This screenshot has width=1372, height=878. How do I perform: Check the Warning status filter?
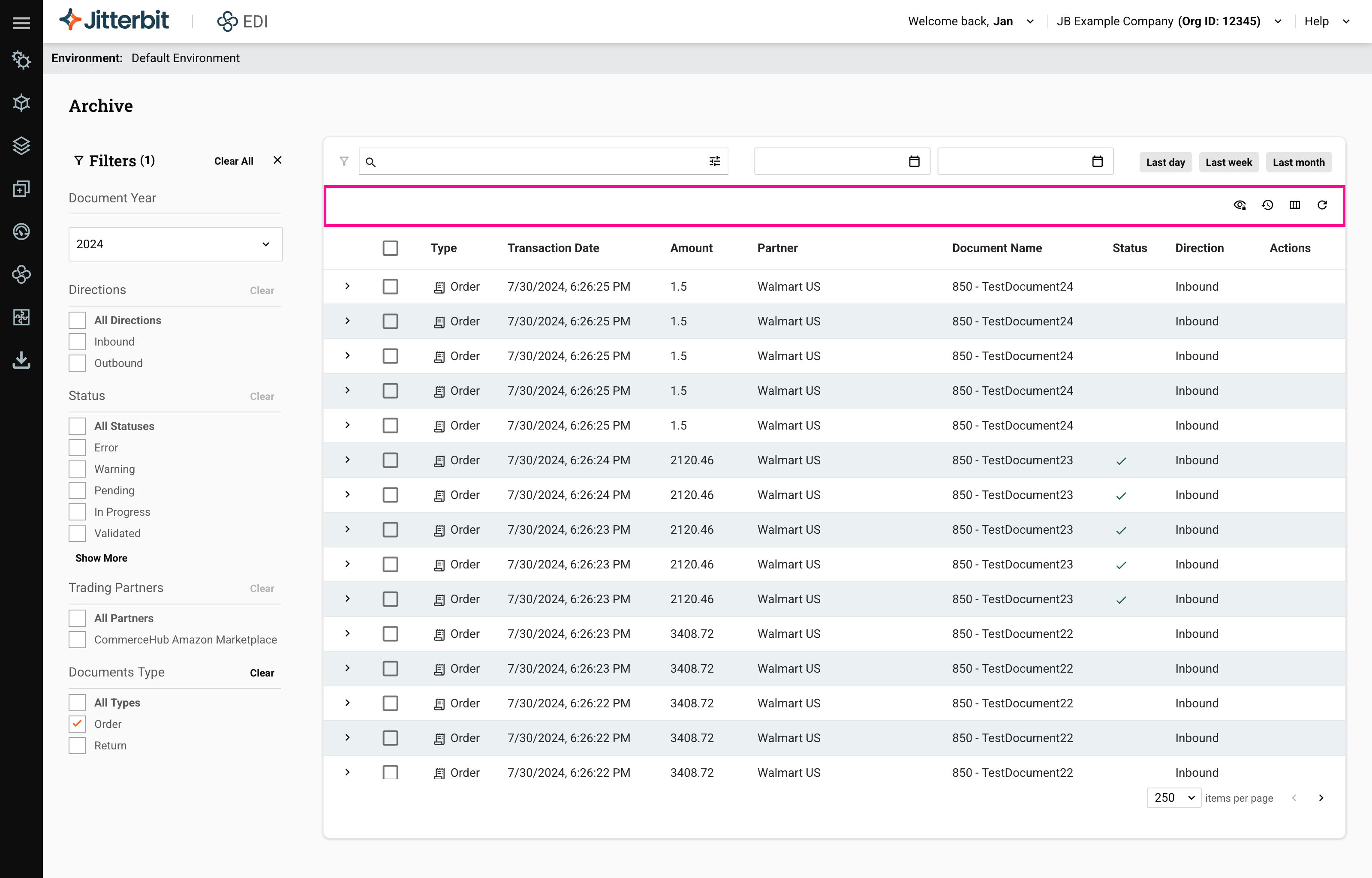point(77,469)
